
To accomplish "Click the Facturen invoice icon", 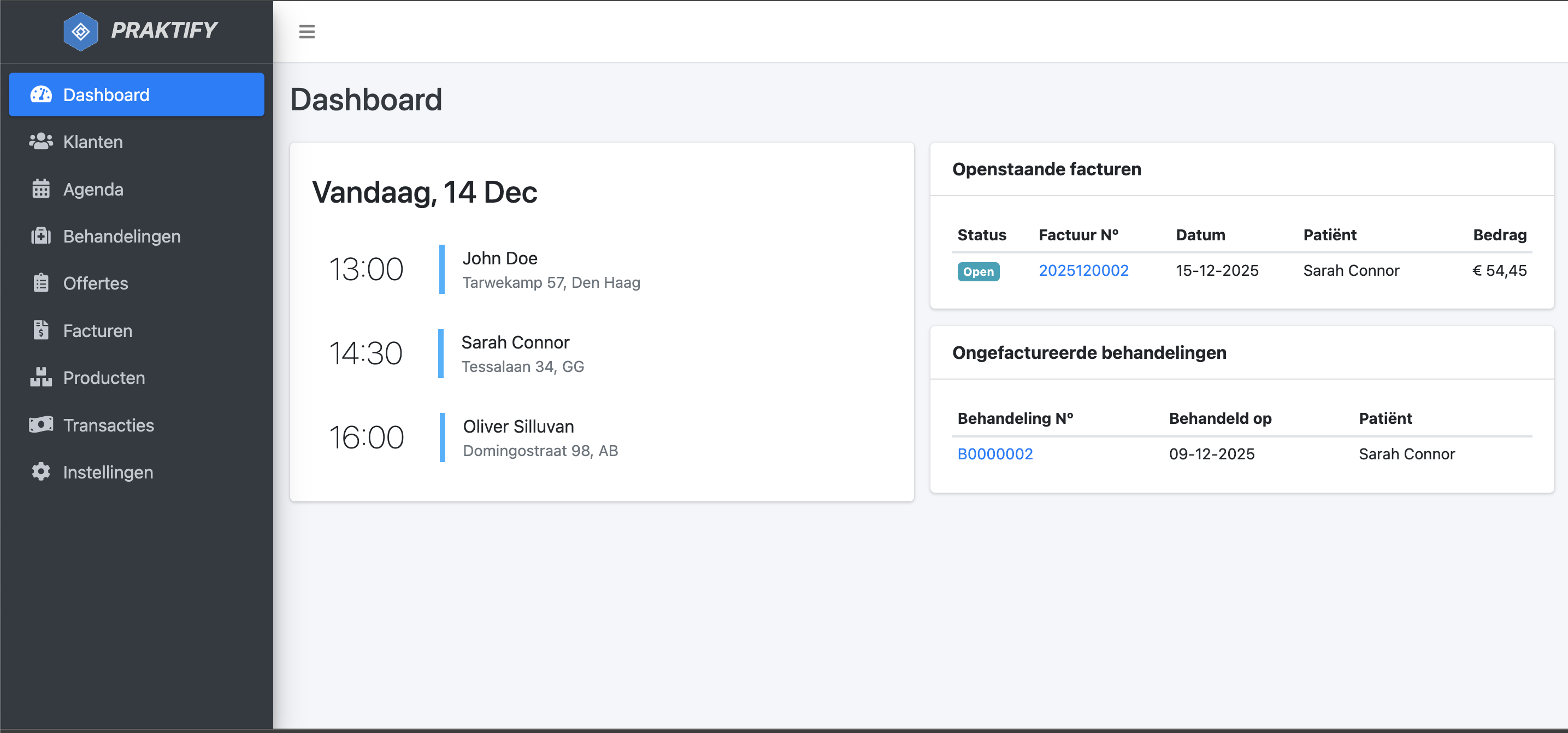I will pyautogui.click(x=40, y=330).
